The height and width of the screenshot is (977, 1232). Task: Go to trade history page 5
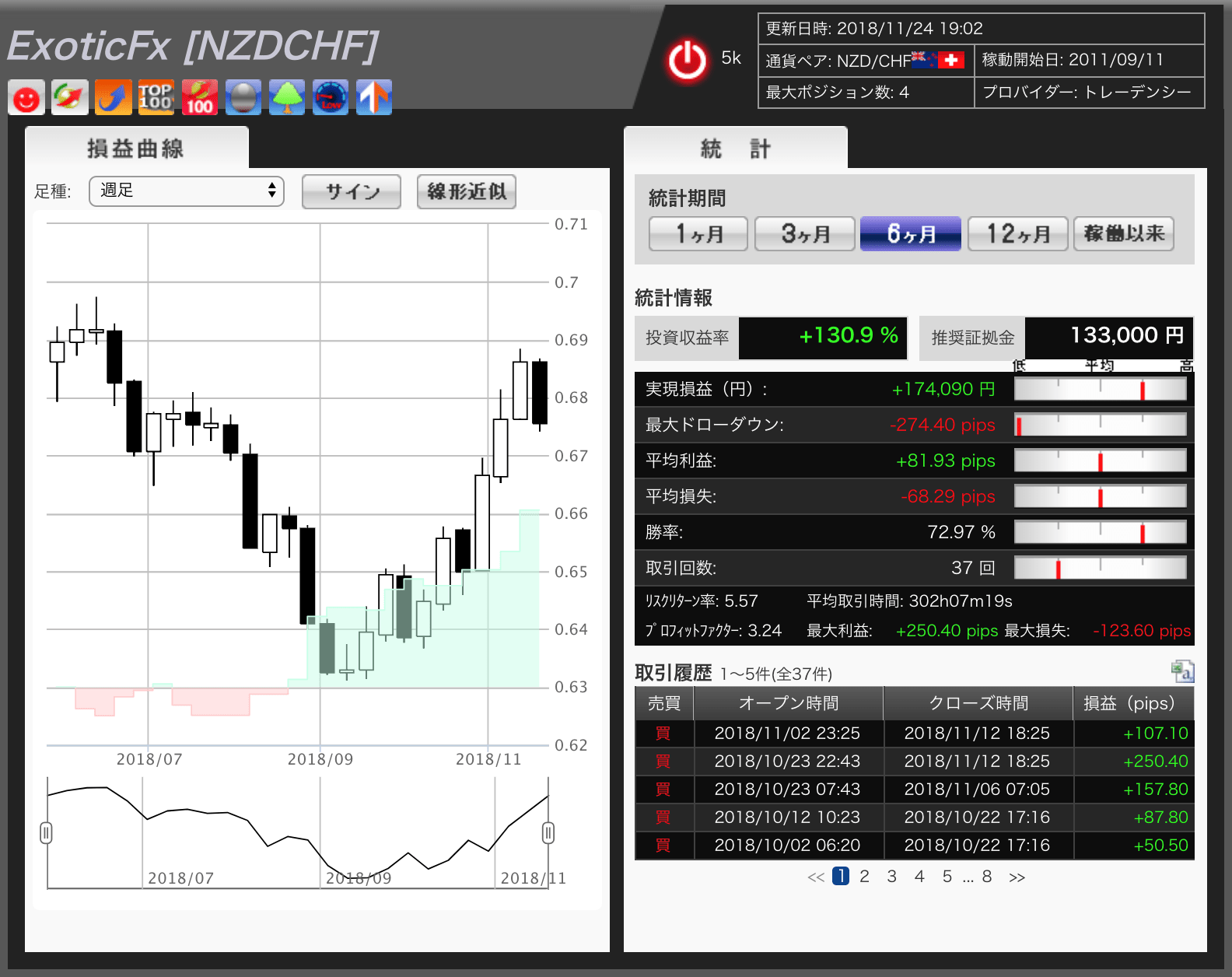pyautogui.click(x=947, y=877)
